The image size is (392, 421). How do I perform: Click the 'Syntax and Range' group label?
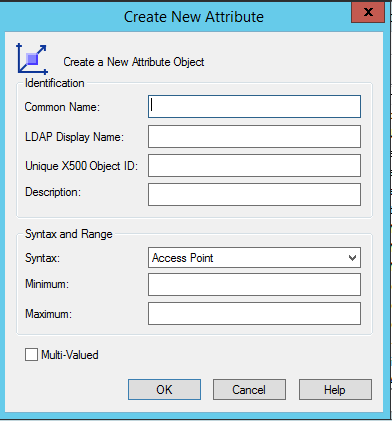(x=69, y=234)
